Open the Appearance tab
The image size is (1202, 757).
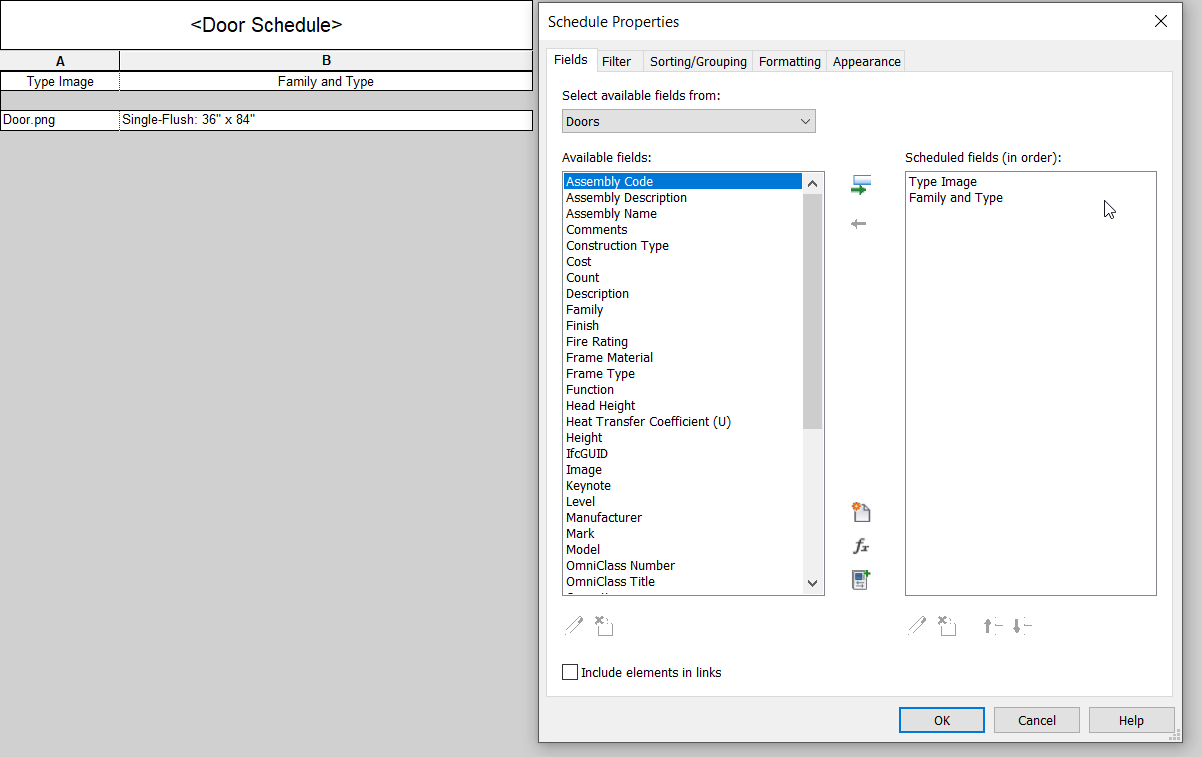coord(867,61)
